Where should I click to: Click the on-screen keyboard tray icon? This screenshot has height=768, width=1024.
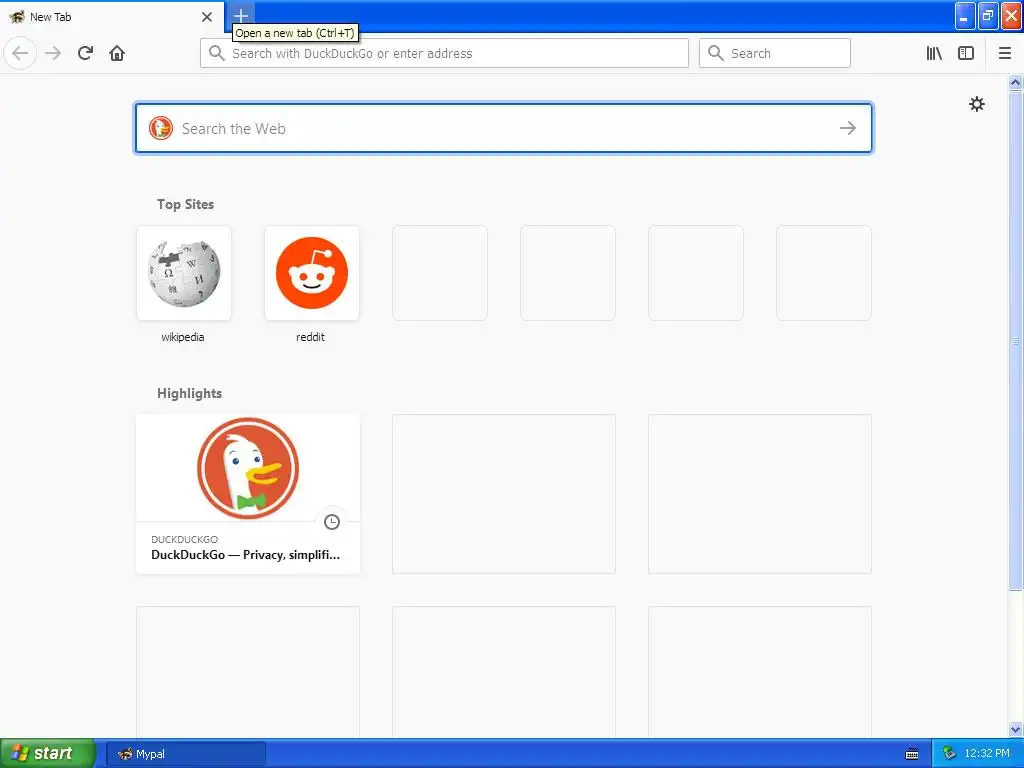click(x=912, y=754)
